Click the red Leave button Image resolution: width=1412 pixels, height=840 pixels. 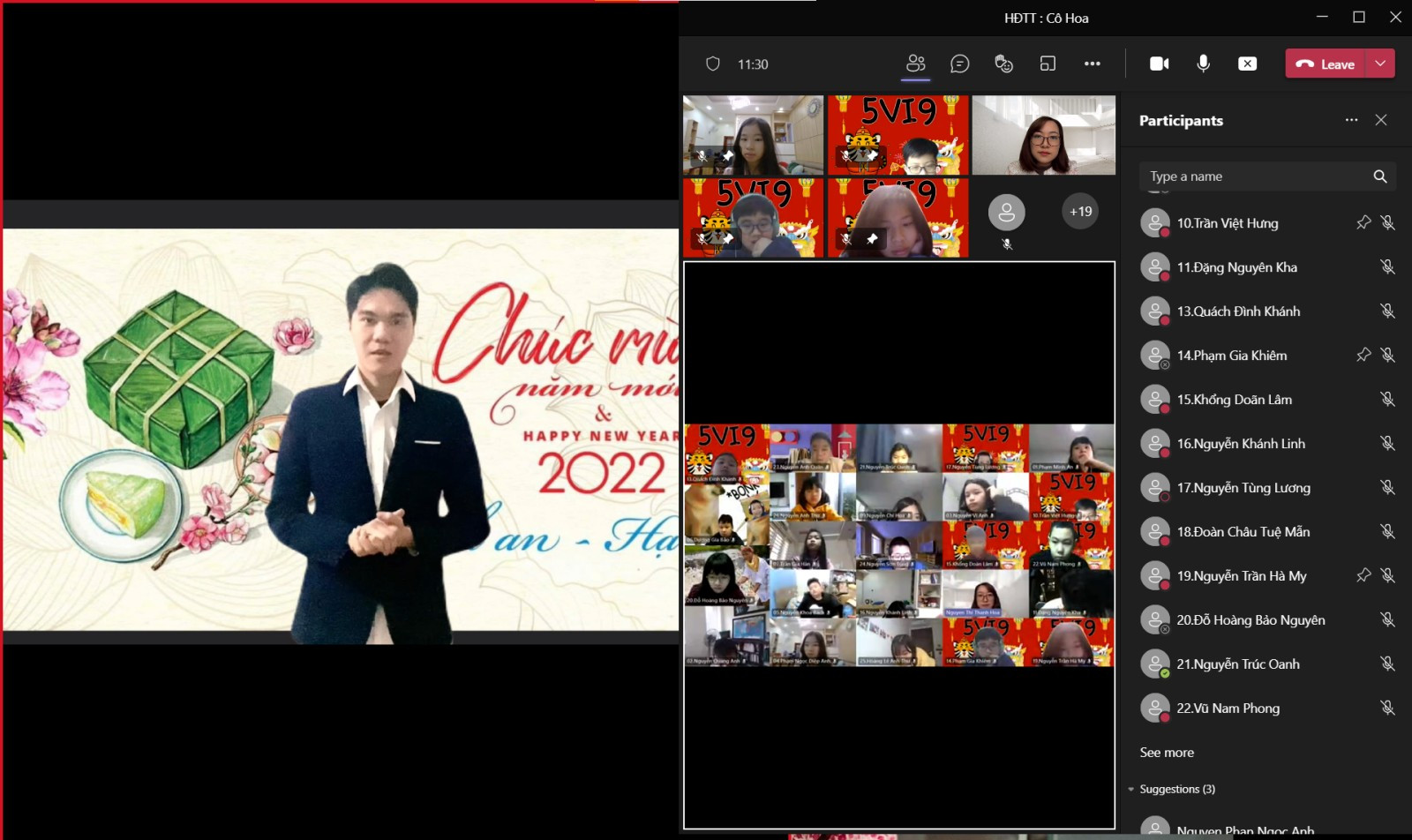pyautogui.click(x=1326, y=64)
